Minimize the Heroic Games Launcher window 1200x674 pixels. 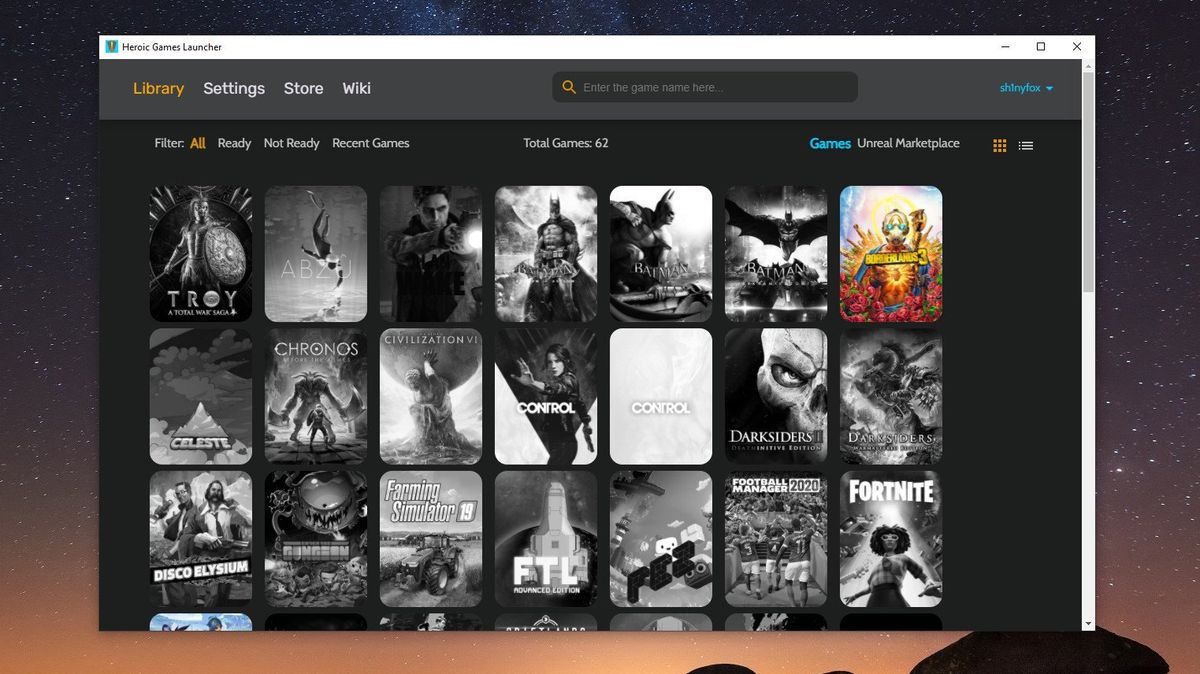1004,47
